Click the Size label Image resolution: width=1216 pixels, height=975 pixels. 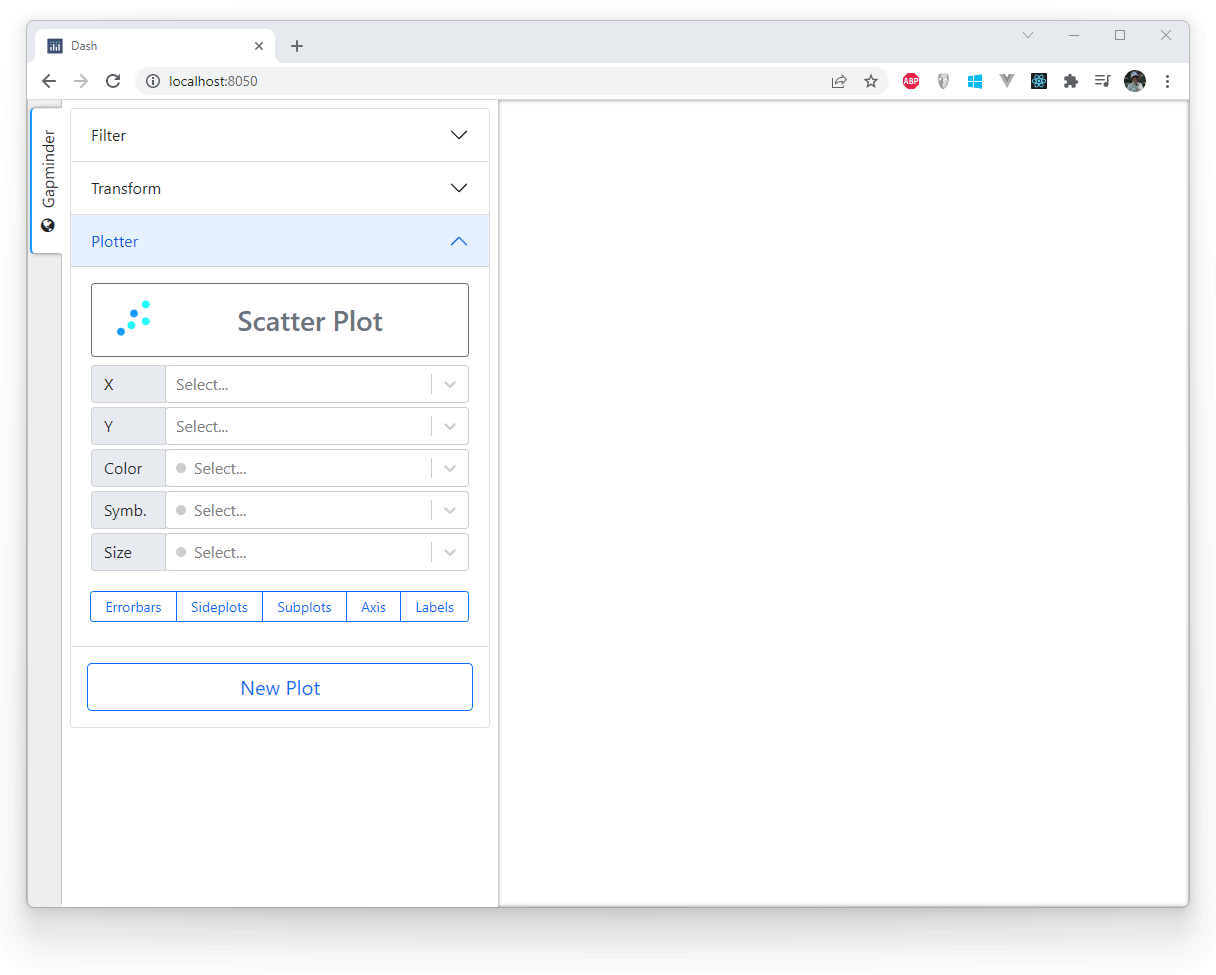tap(128, 552)
